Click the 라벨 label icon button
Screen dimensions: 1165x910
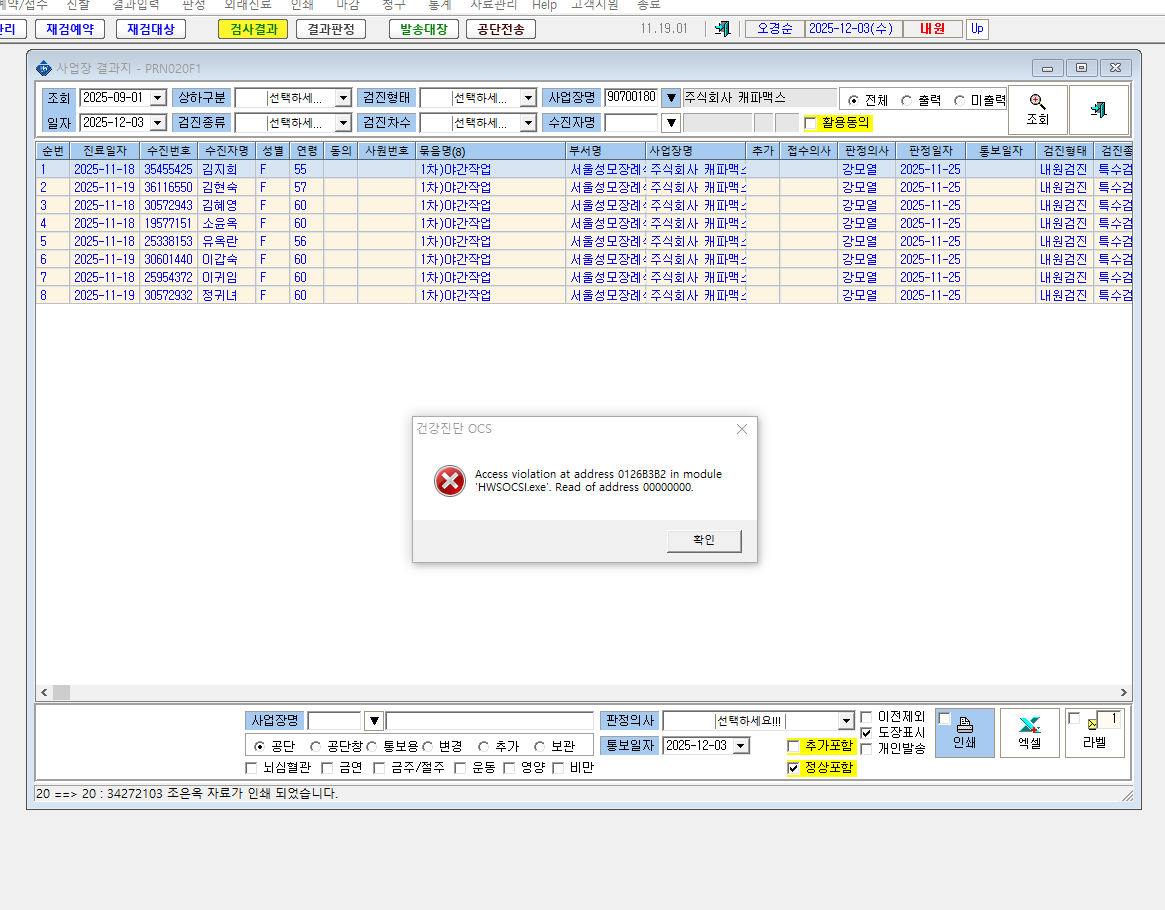click(x=1094, y=732)
